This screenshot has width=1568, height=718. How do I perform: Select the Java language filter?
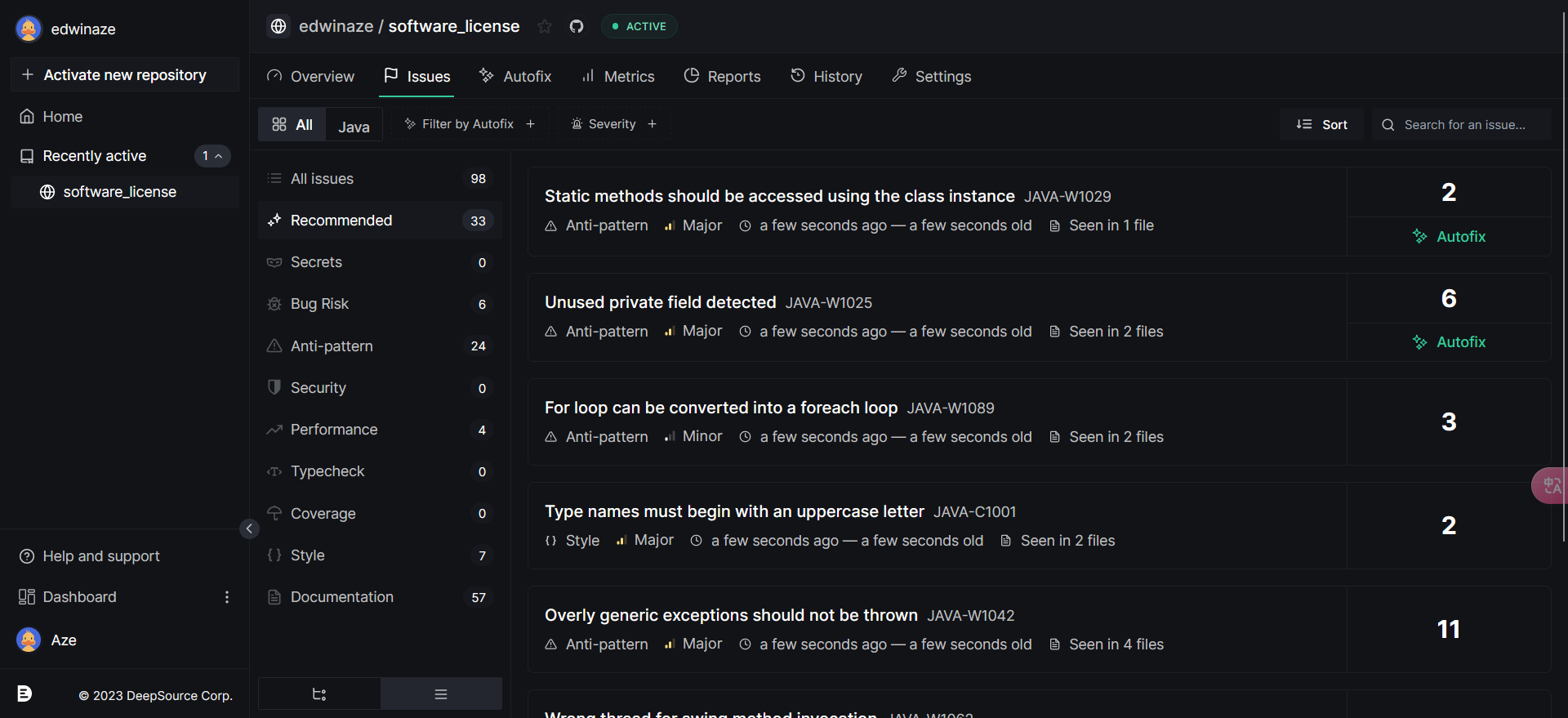click(x=354, y=127)
